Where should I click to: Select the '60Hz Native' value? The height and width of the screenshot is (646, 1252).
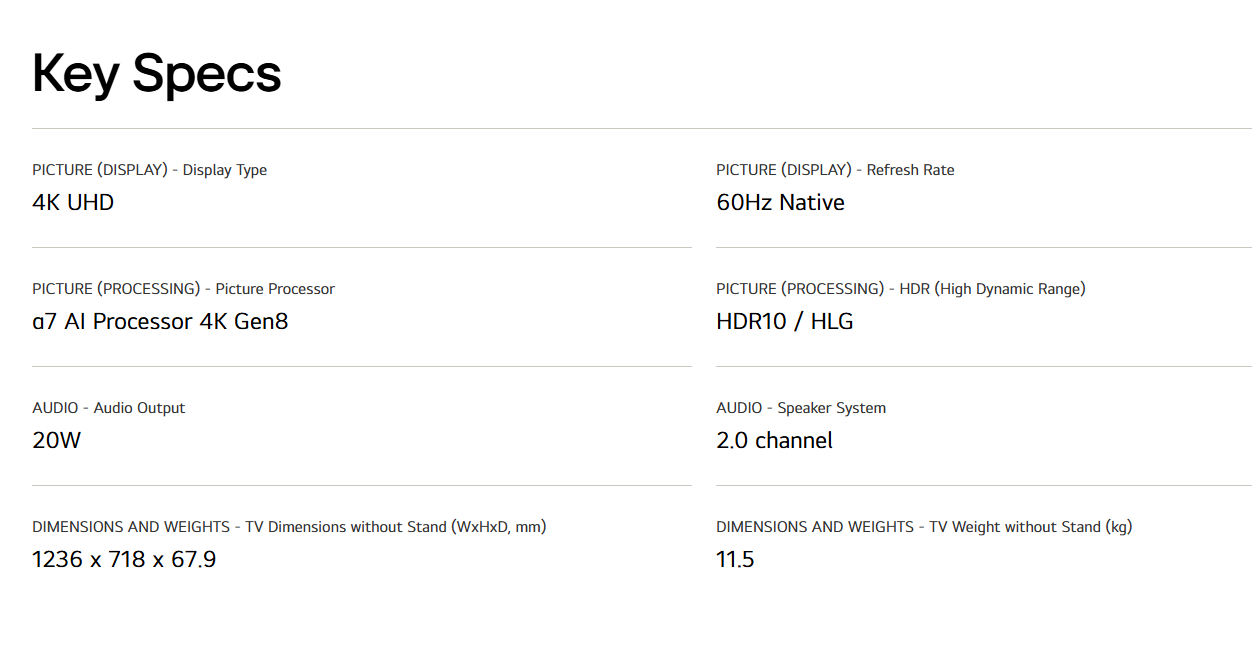click(780, 203)
